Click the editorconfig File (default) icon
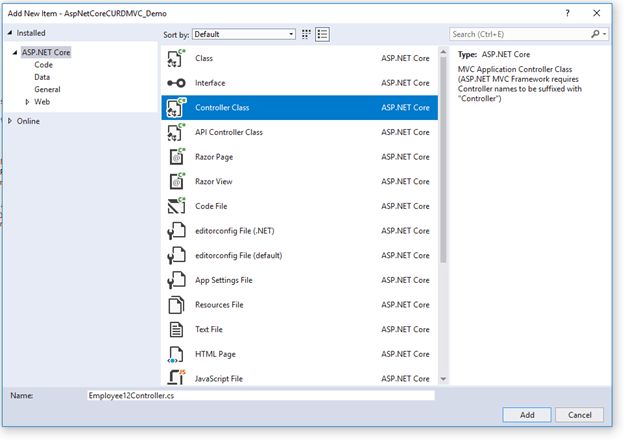The width and height of the screenshot is (624, 445). click(x=176, y=256)
